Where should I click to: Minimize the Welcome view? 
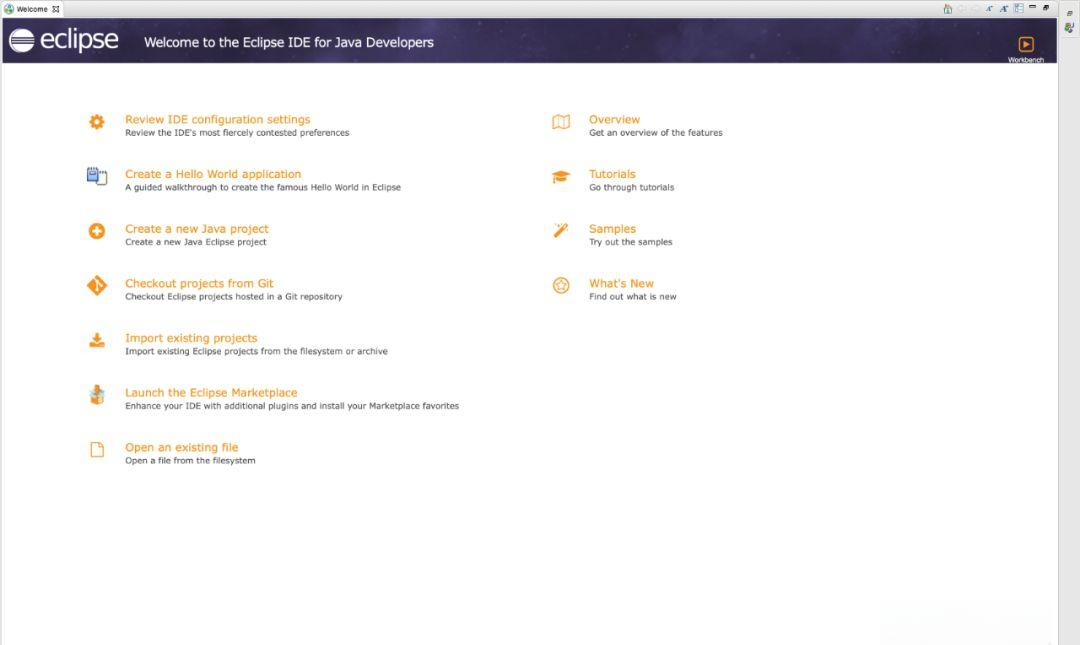[1032, 7]
